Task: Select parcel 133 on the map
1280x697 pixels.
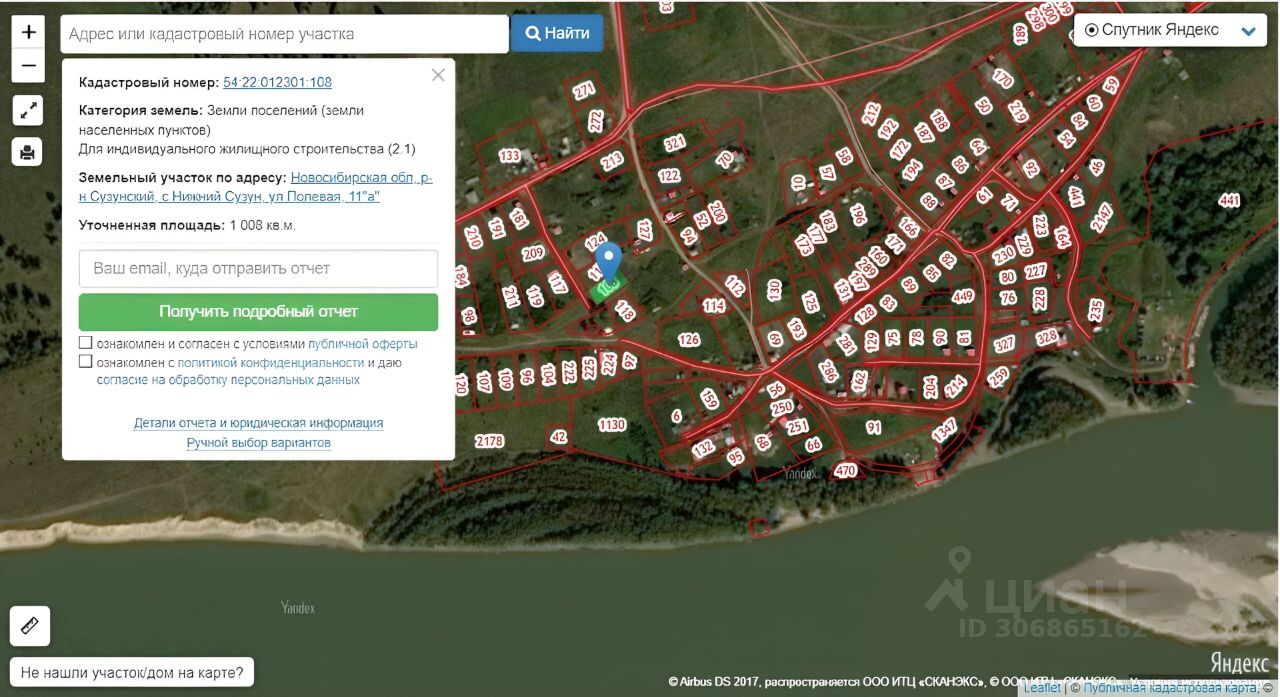Action: (510, 156)
